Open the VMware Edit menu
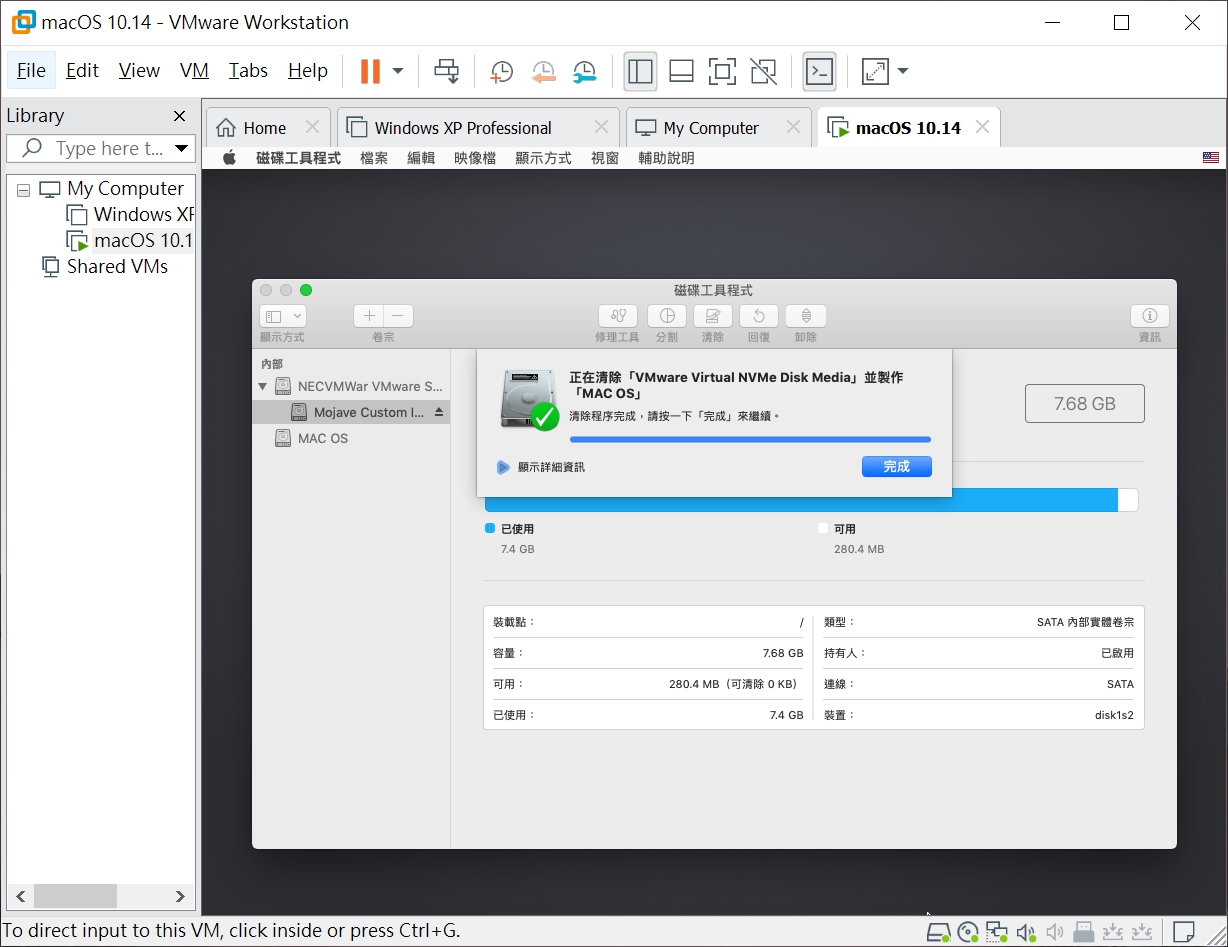The height and width of the screenshot is (947, 1228). point(82,70)
